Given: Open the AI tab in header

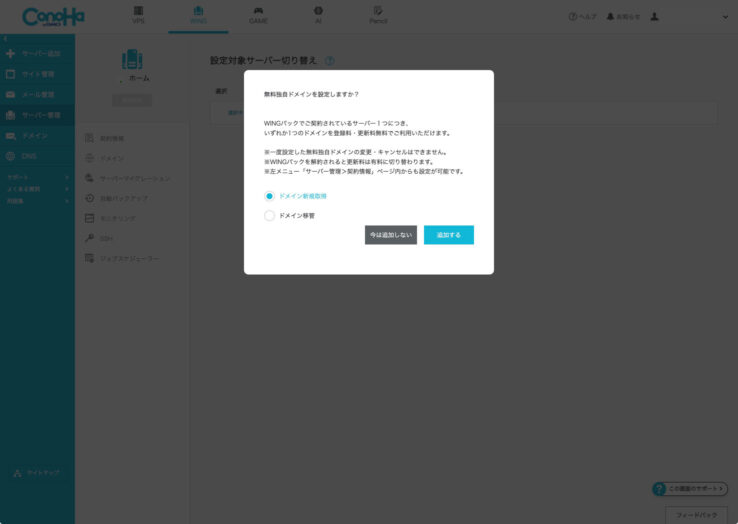Looking at the screenshot, I should [318, 16].
